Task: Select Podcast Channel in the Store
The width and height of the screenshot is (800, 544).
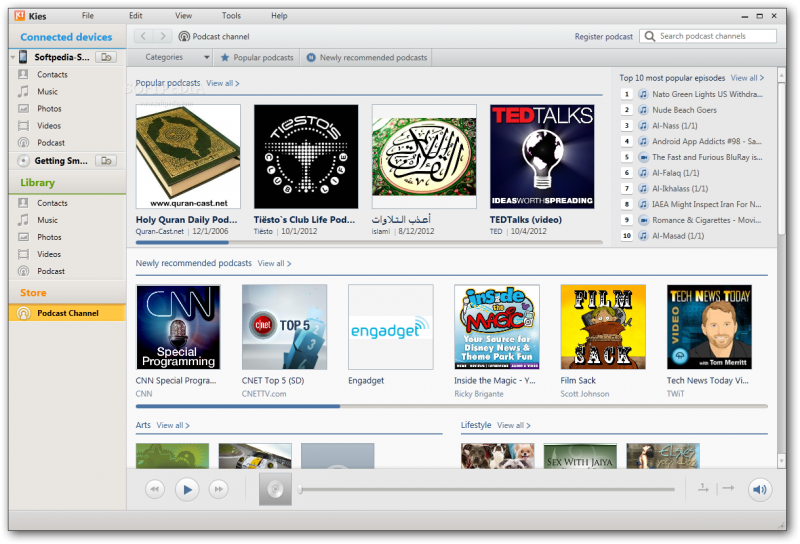Action: (67, 313)
